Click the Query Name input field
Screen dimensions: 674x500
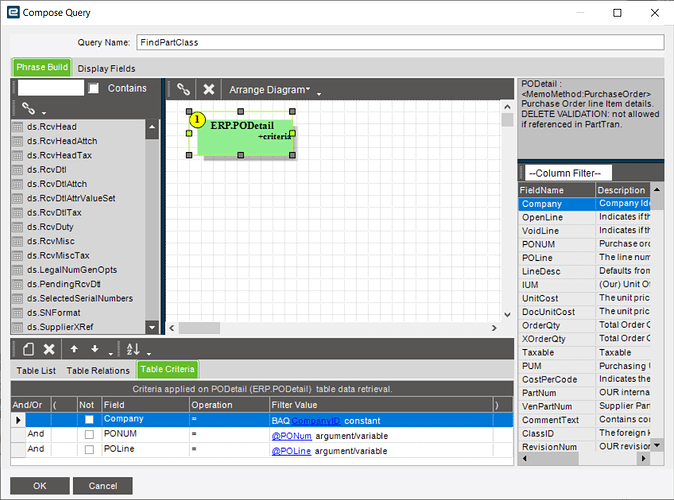click(400, 43)
